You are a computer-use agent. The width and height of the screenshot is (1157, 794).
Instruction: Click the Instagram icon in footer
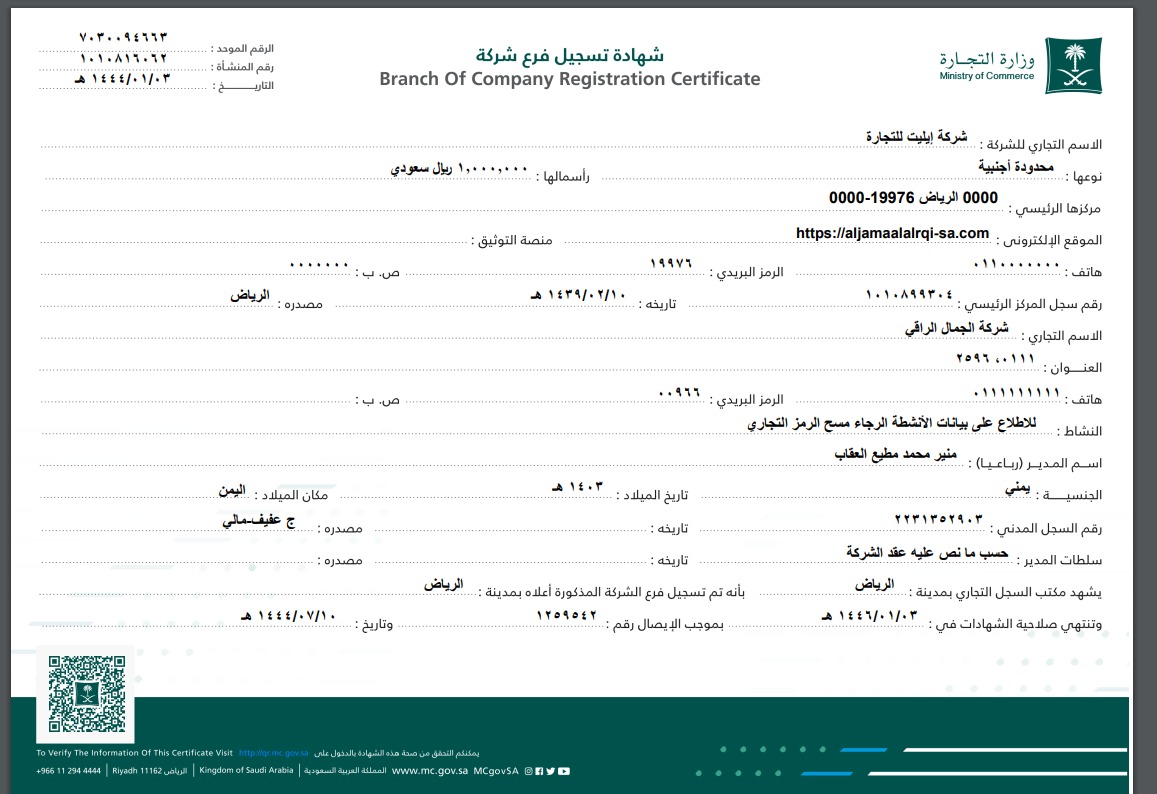click(x=529, y=771)
